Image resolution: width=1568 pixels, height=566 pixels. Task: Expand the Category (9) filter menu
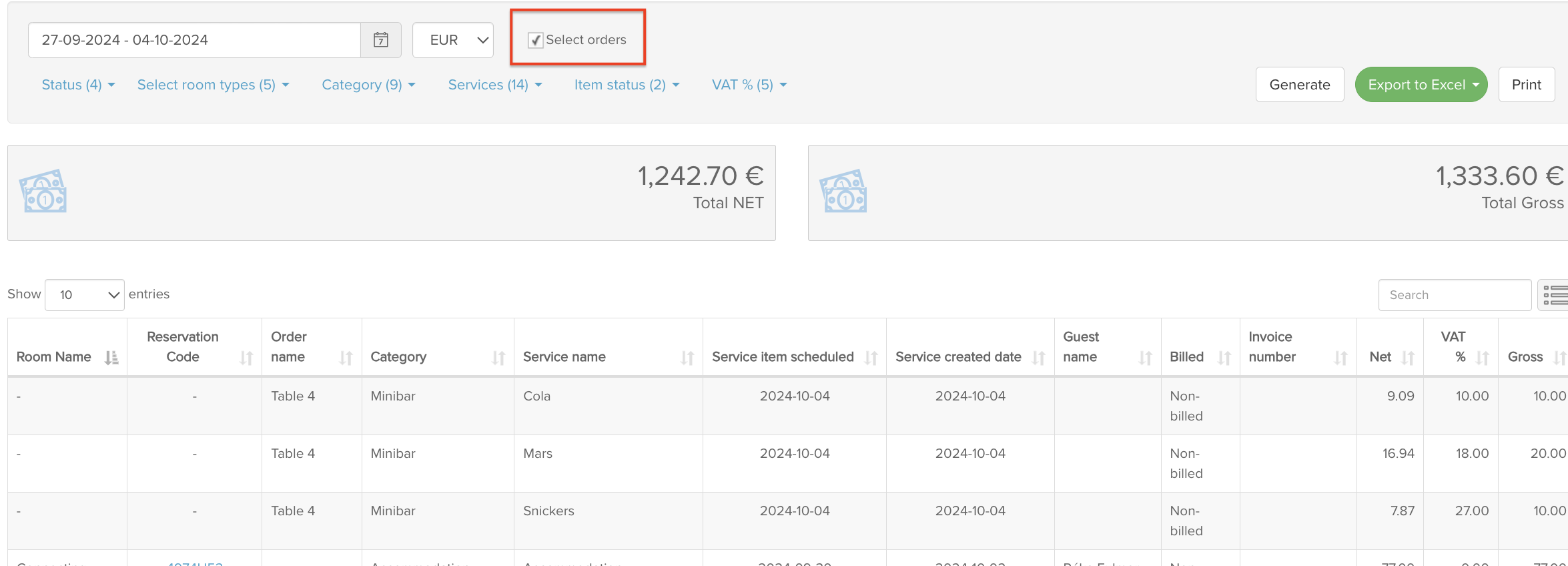coord(368,85)
